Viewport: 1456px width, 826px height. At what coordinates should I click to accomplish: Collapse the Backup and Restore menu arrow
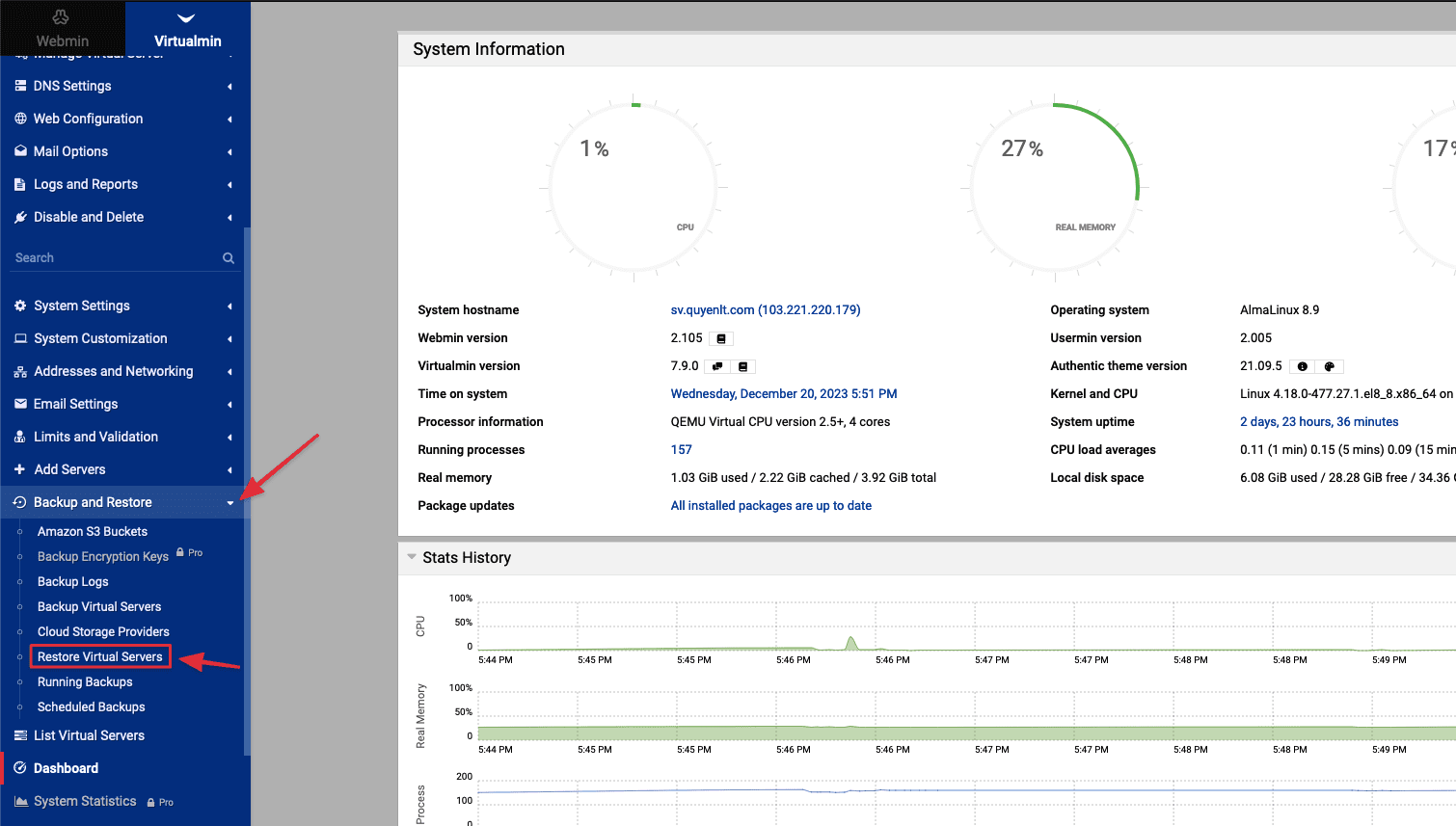230,502
